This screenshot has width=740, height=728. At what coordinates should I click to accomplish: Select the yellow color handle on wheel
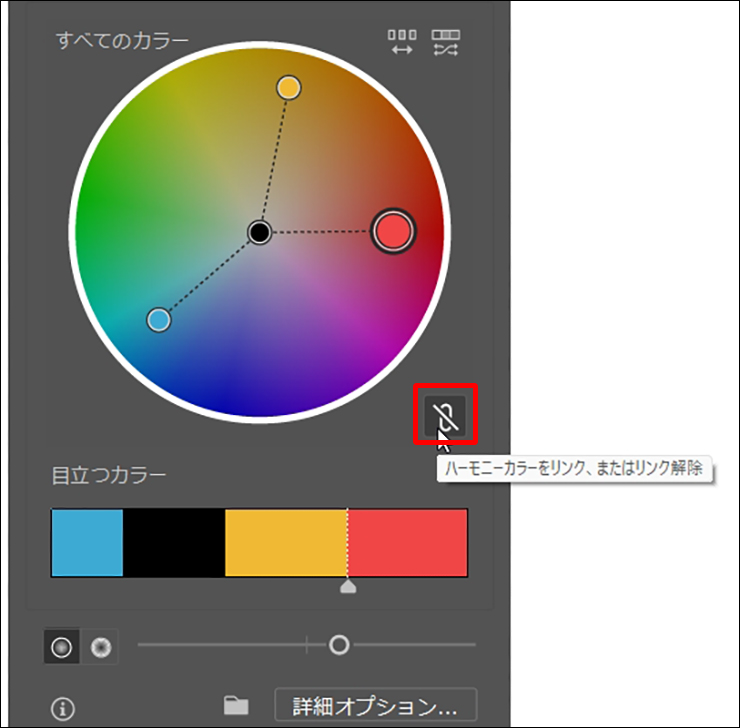(x=288, y=88)
